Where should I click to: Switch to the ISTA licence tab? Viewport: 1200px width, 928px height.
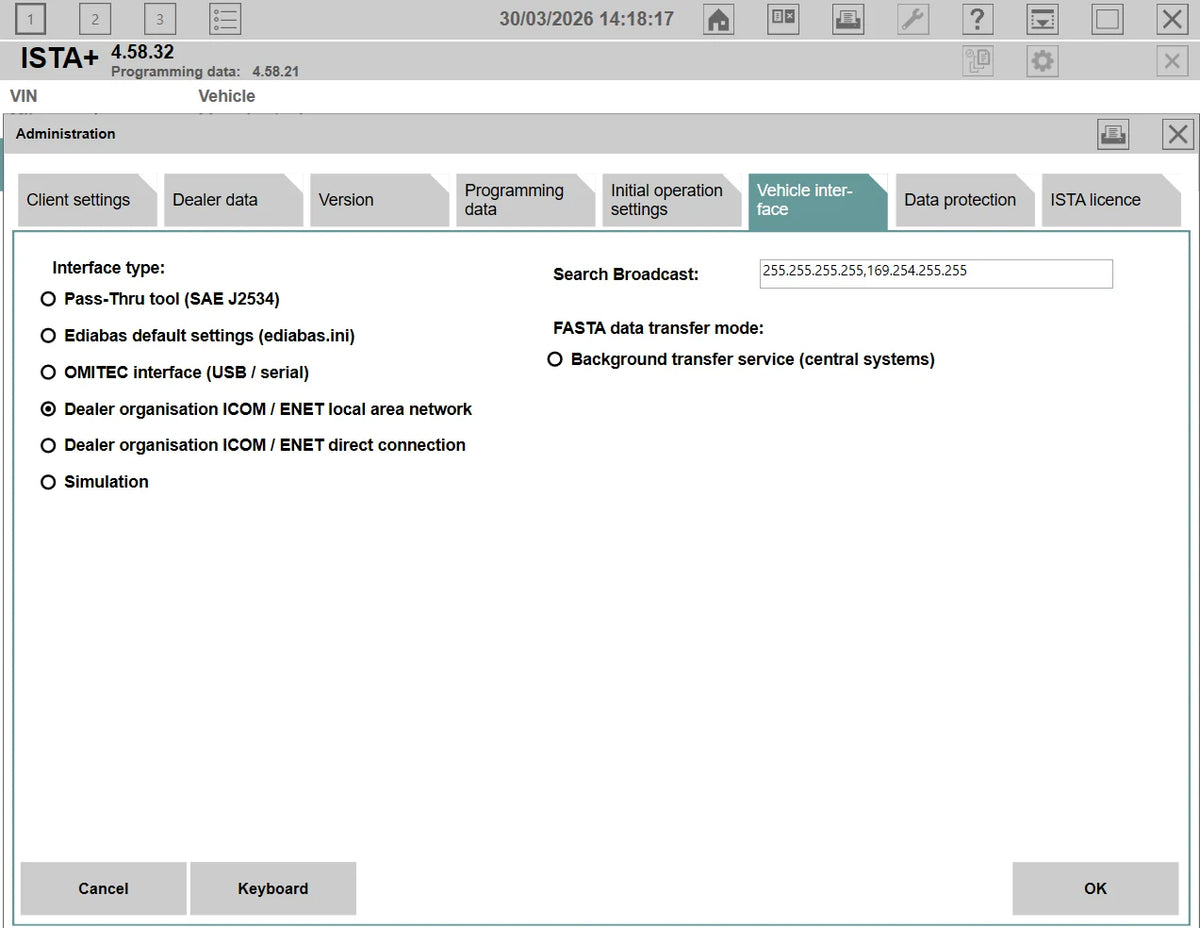tap(1110, 200)
